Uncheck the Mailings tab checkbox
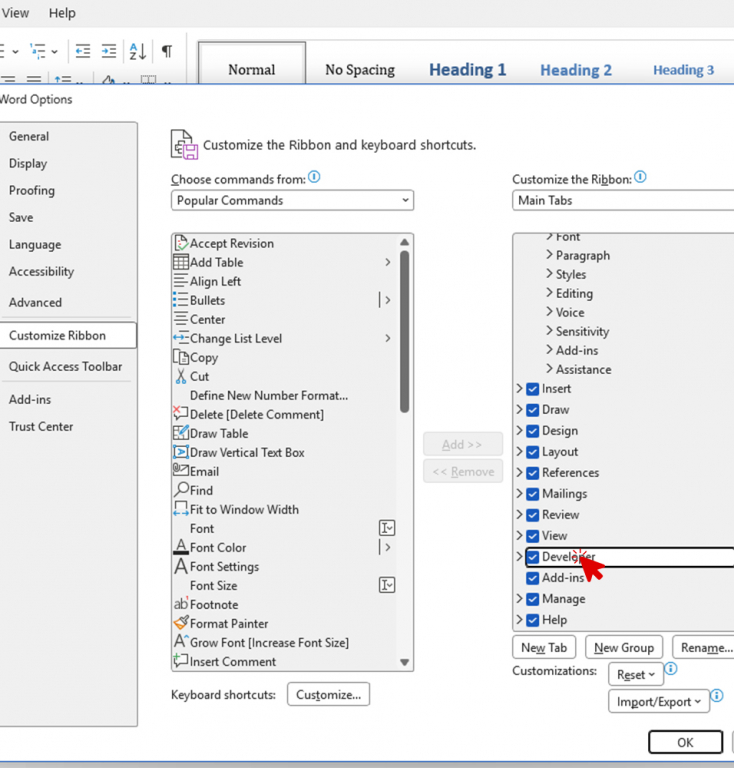 tap(533, 494)
